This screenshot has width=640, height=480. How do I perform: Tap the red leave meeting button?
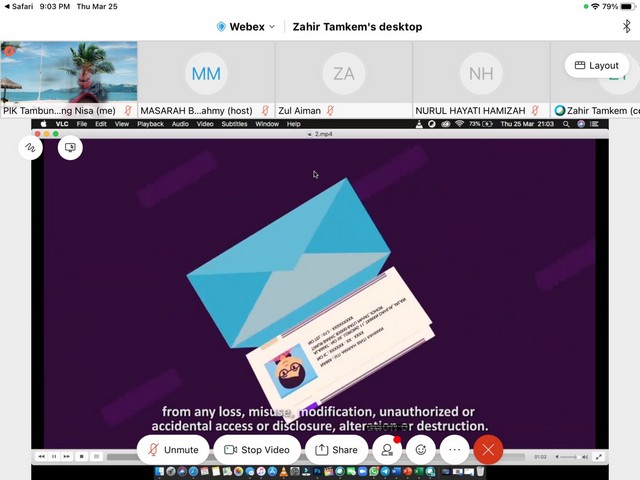pos(488,450)
